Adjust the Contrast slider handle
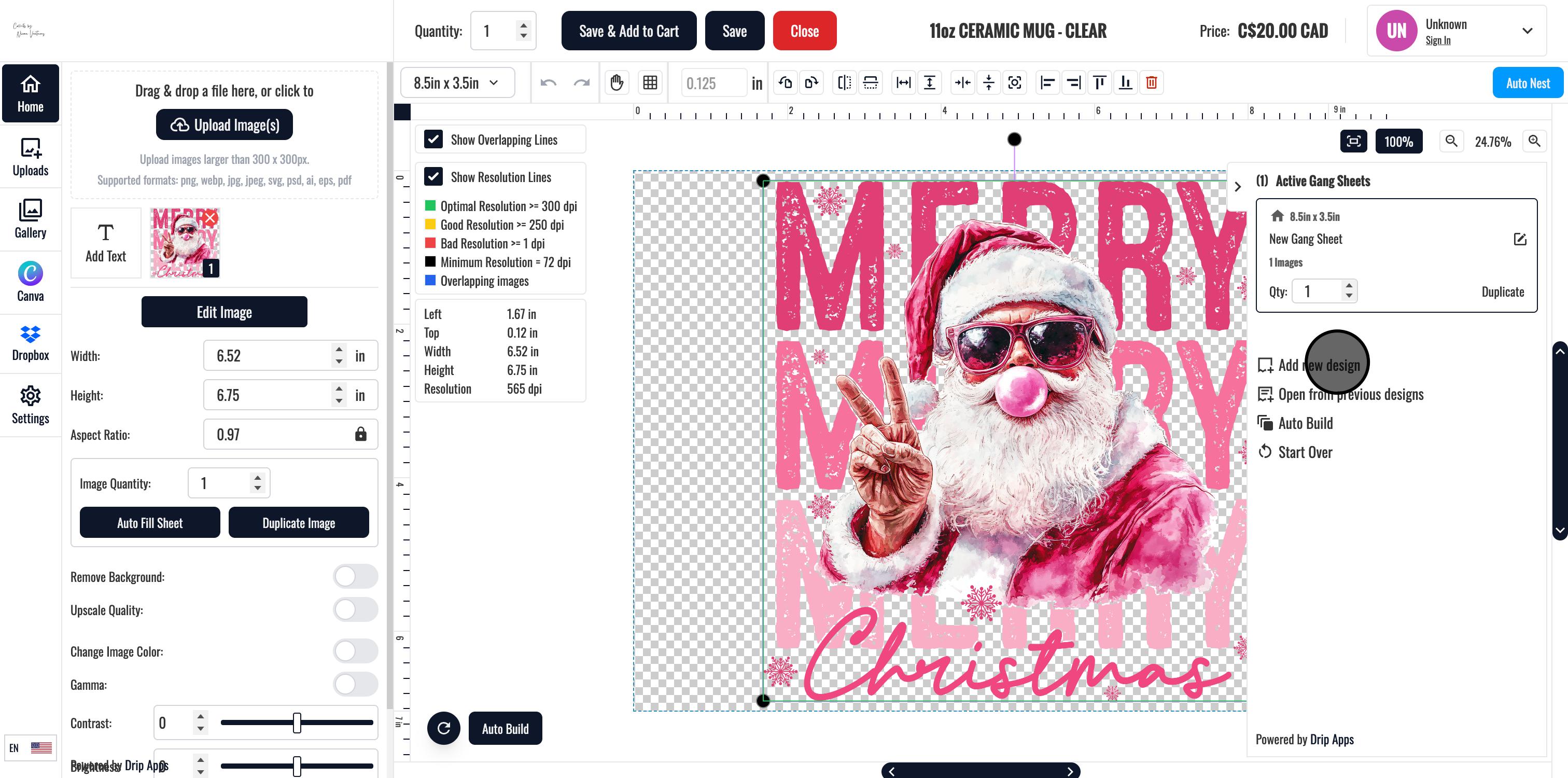 pos(297,723)
